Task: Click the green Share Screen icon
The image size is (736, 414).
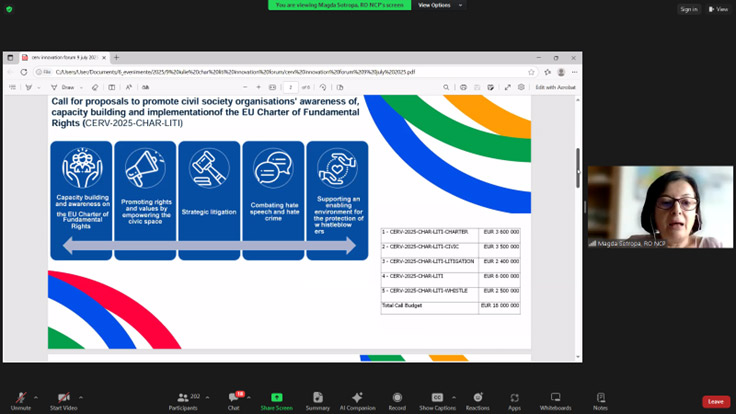Action: [x=276, y=398]
